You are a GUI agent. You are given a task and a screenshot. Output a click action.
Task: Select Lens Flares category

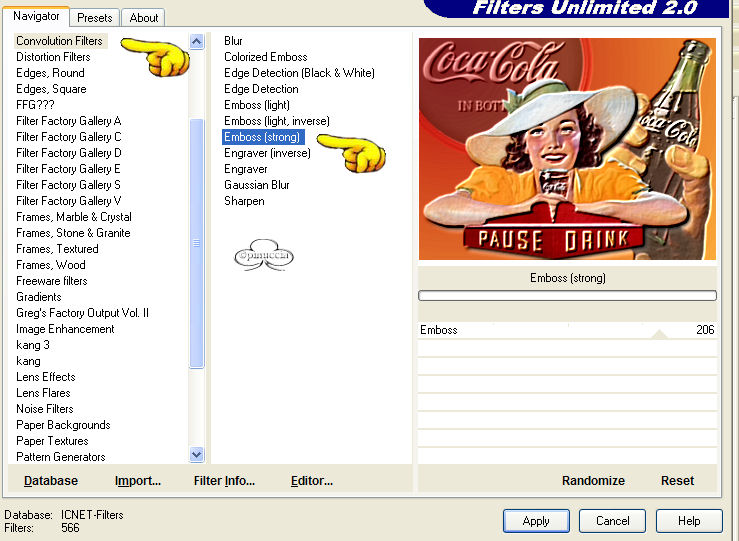pyautogui.click(x=43, y=393)
